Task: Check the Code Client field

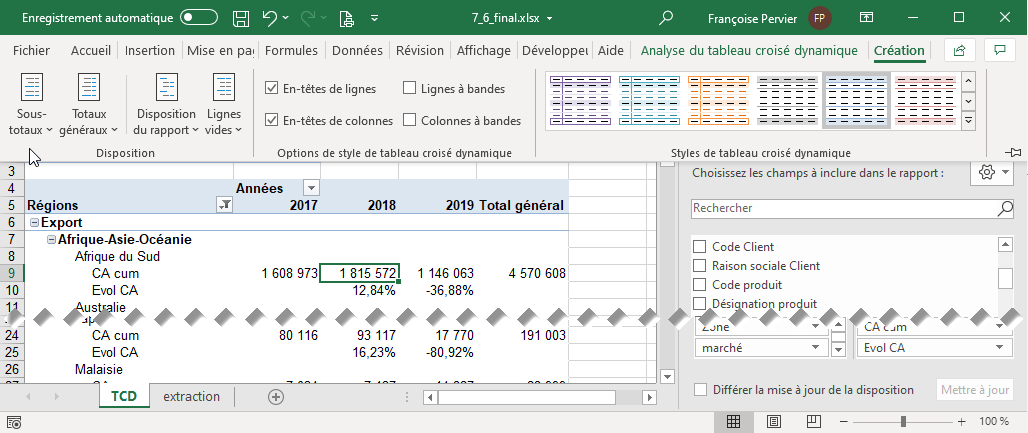Action: pyautogui.click(x=700, y=247)
